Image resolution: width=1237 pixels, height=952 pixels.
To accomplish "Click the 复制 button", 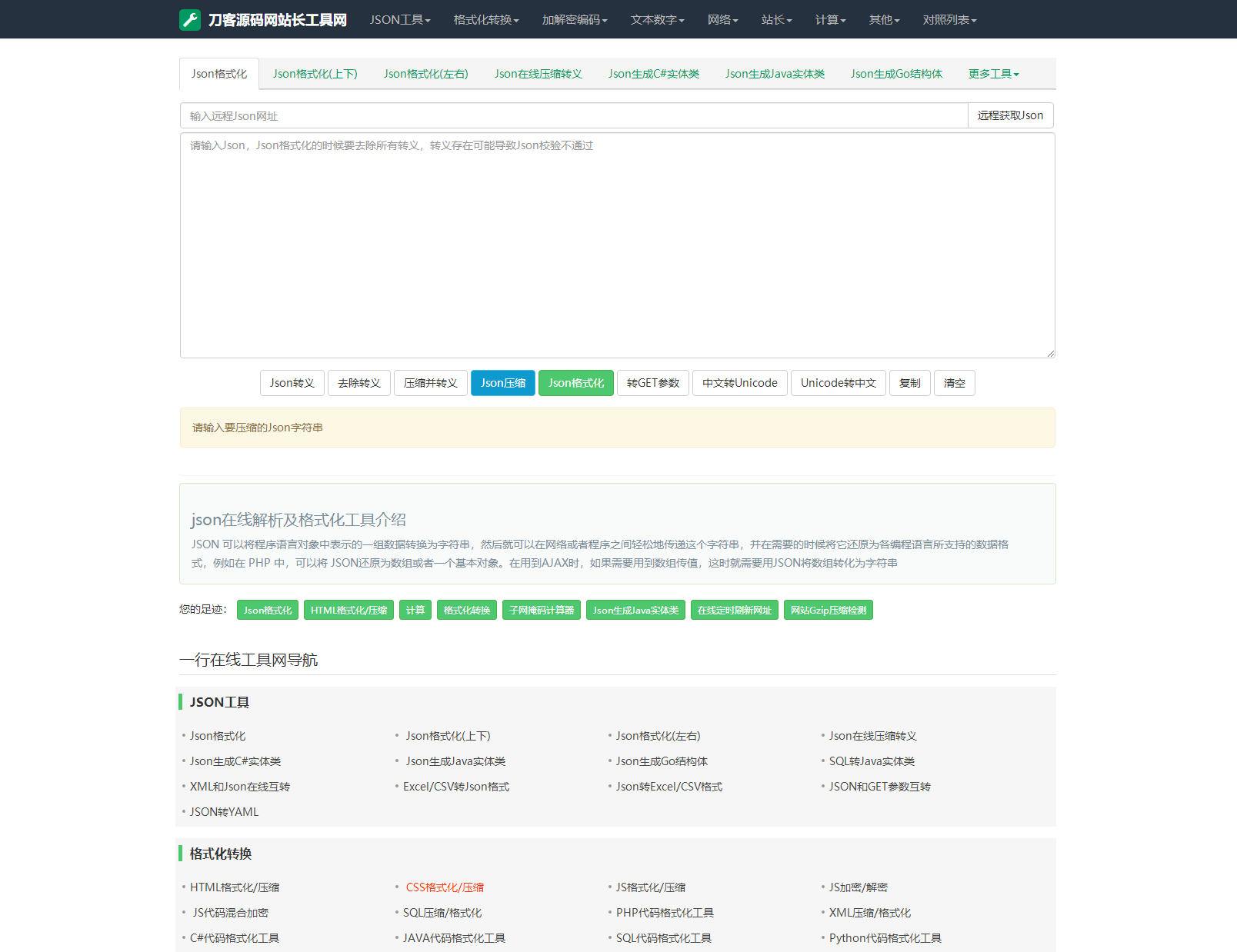I will pos(910,383).
